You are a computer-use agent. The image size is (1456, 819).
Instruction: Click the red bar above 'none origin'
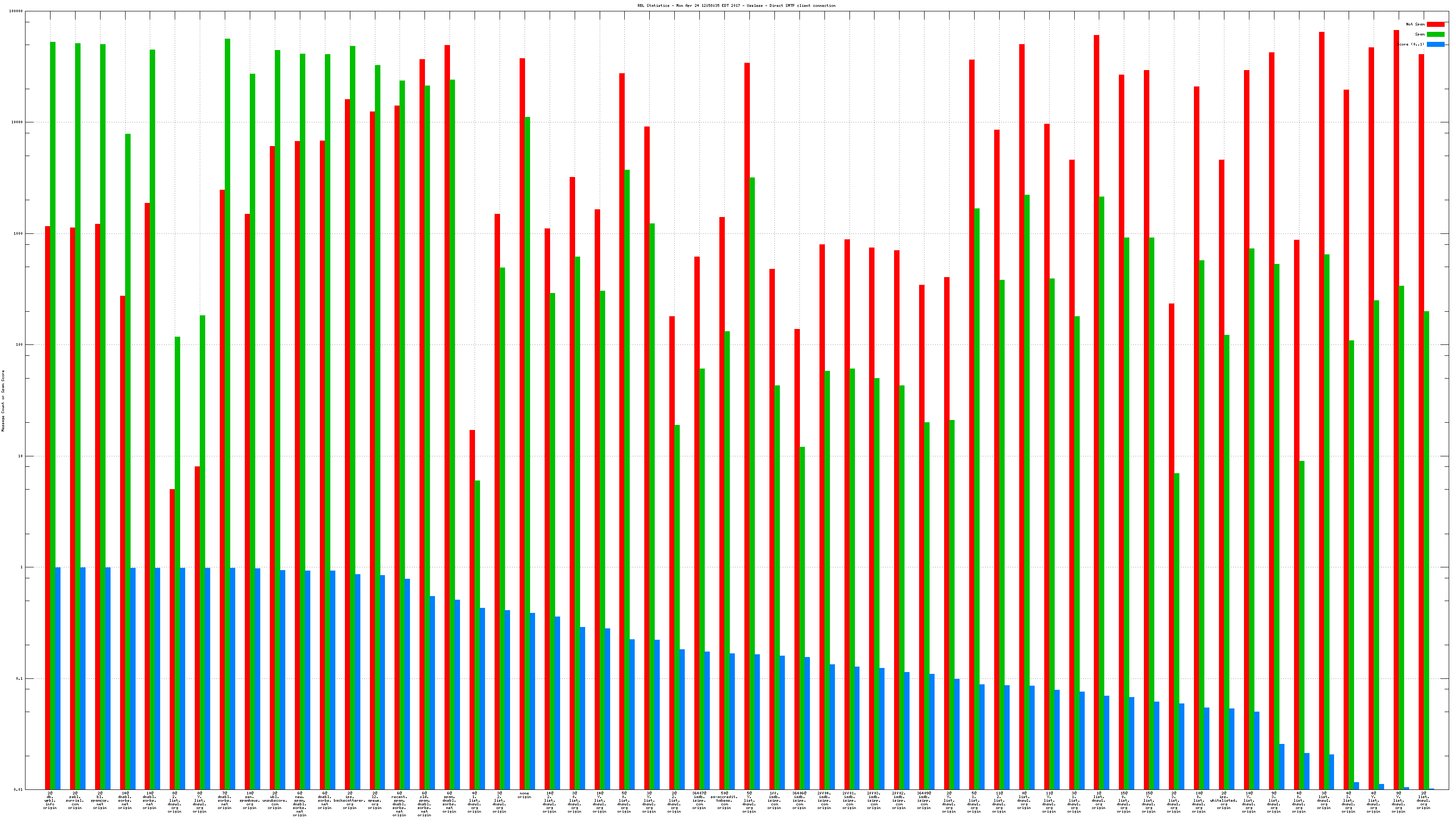pos(522,424)
